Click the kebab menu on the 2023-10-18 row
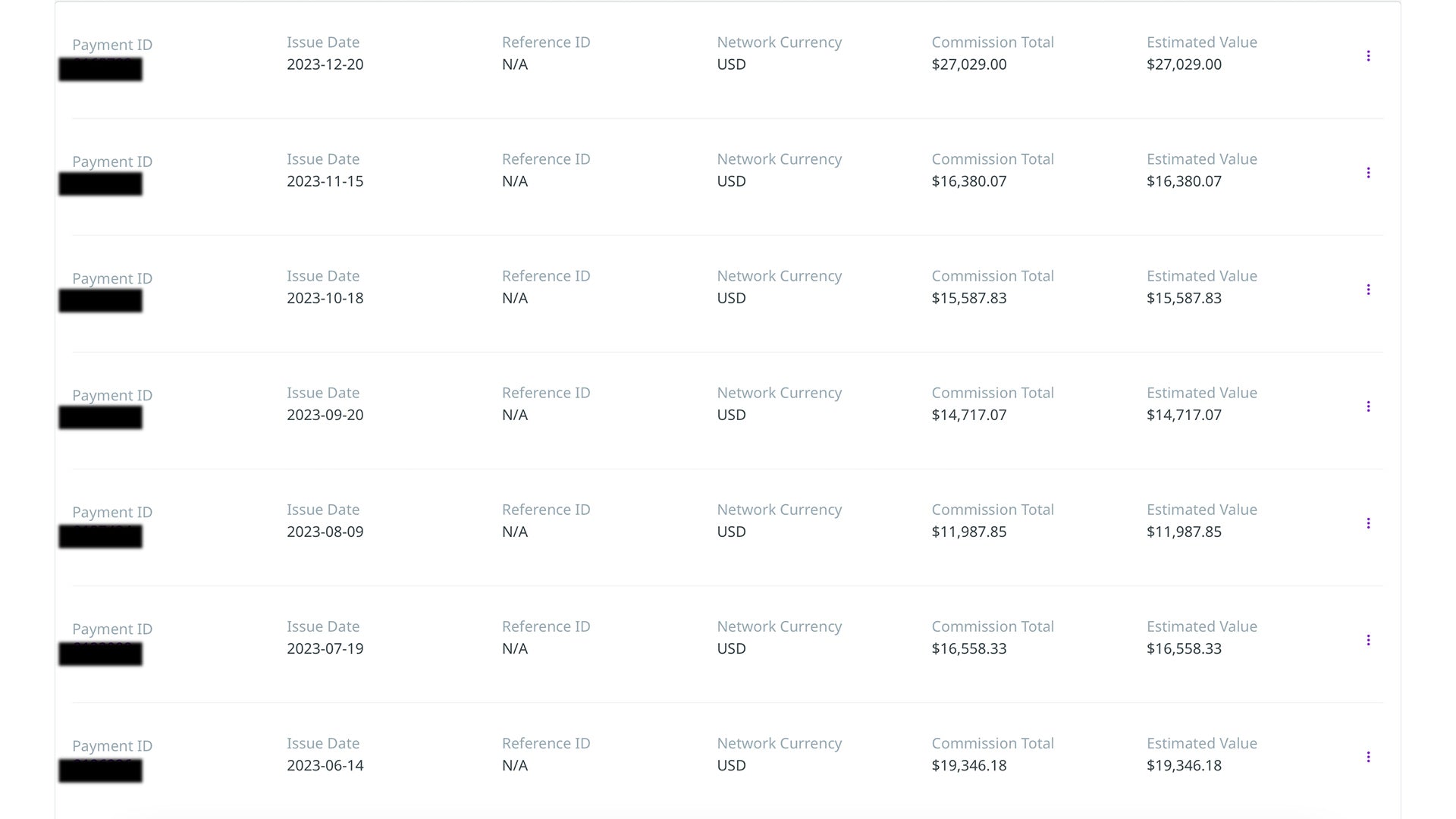Viewport: 1456px width, 819px height. (1368, 290)
